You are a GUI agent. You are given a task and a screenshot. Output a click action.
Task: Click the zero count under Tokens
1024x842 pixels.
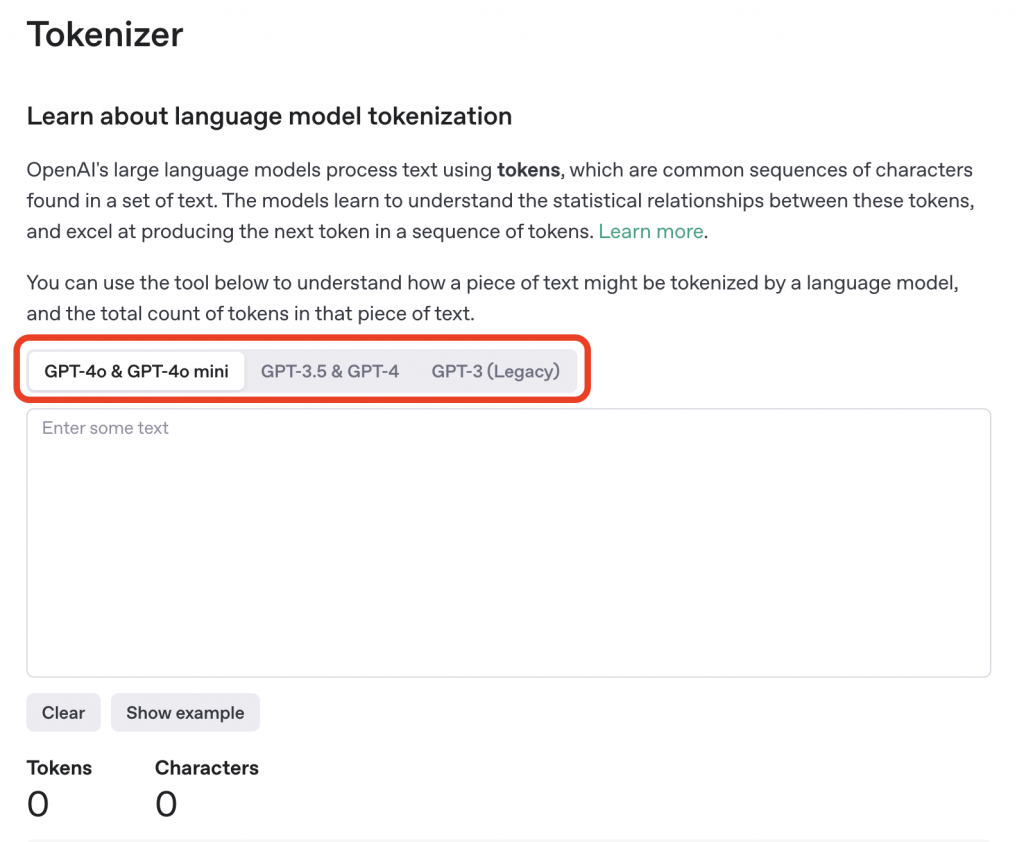38,804
